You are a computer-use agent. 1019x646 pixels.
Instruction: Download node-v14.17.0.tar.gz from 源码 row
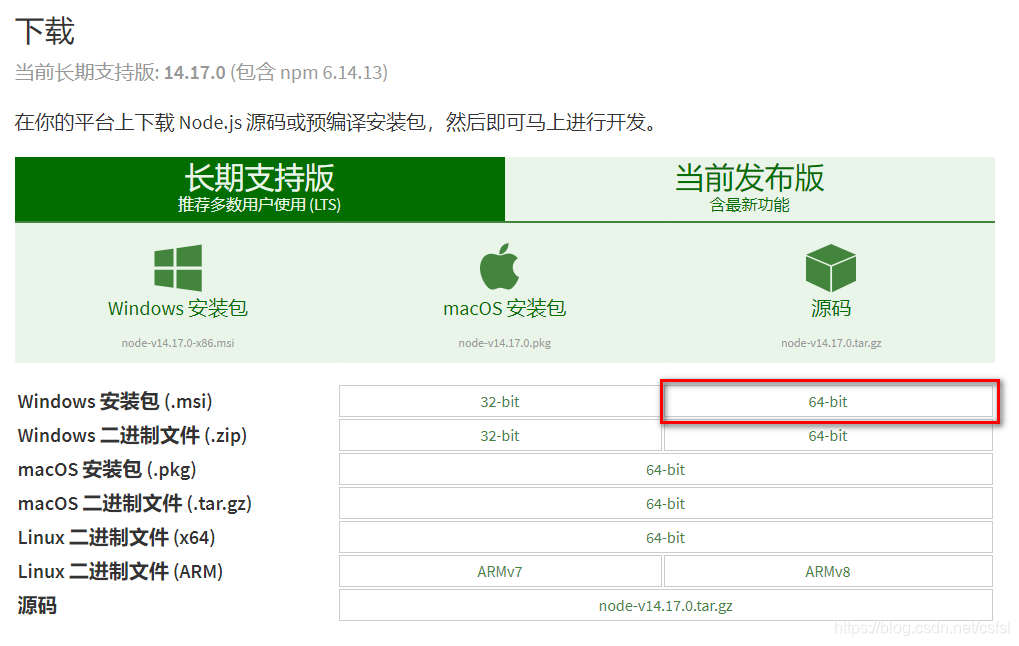tap(665, 606)
